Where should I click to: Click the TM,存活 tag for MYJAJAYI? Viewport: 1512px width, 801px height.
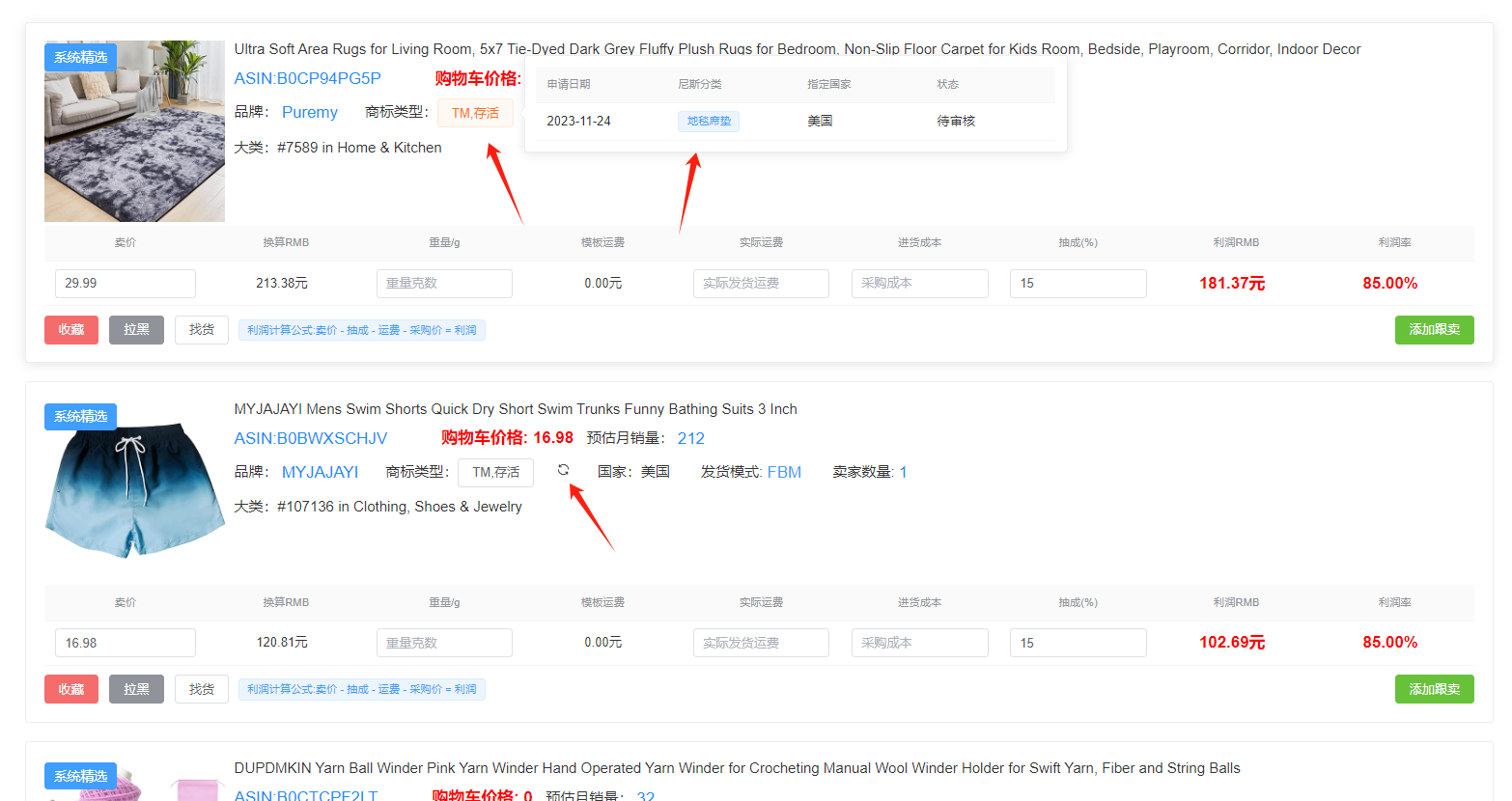coord(495,472)
